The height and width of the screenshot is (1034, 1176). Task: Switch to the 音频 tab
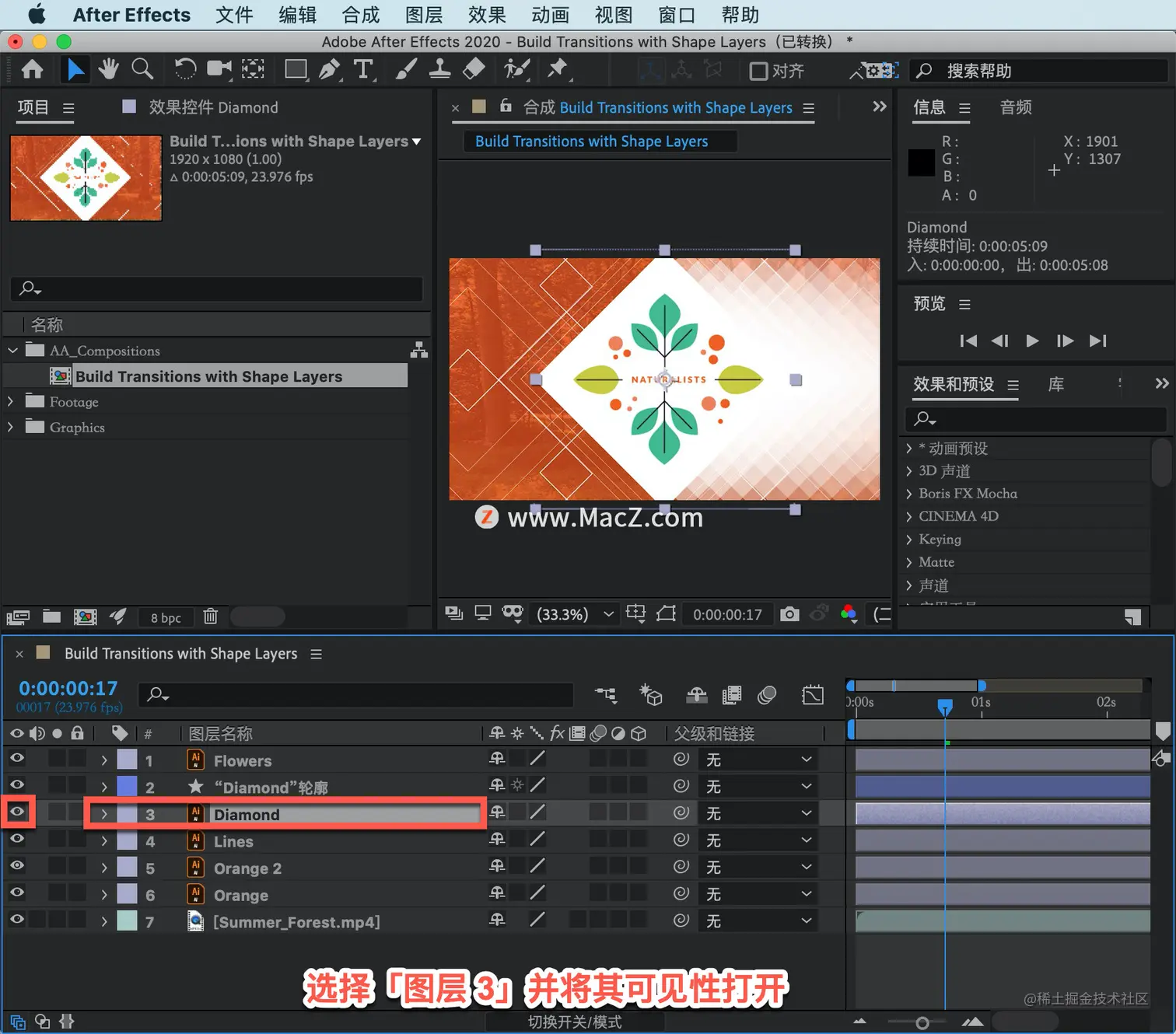[1016, 107]
